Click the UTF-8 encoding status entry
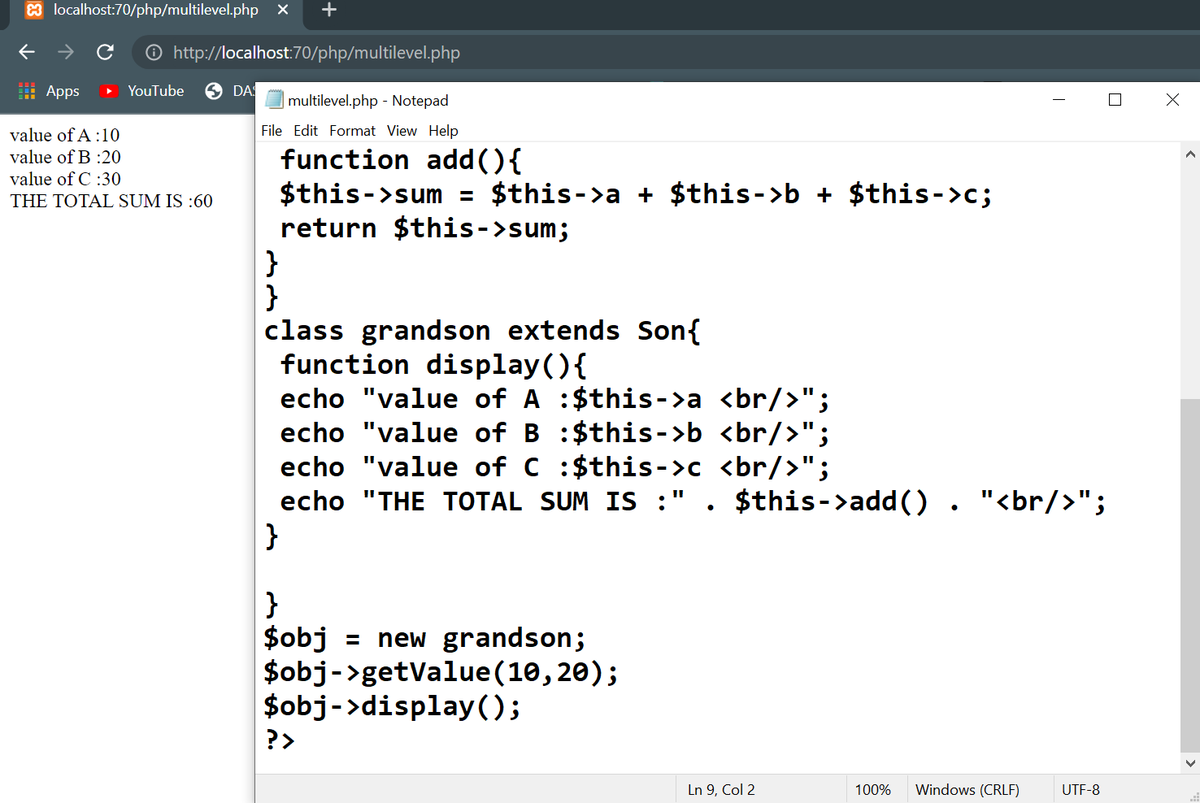 point(1081,789)
